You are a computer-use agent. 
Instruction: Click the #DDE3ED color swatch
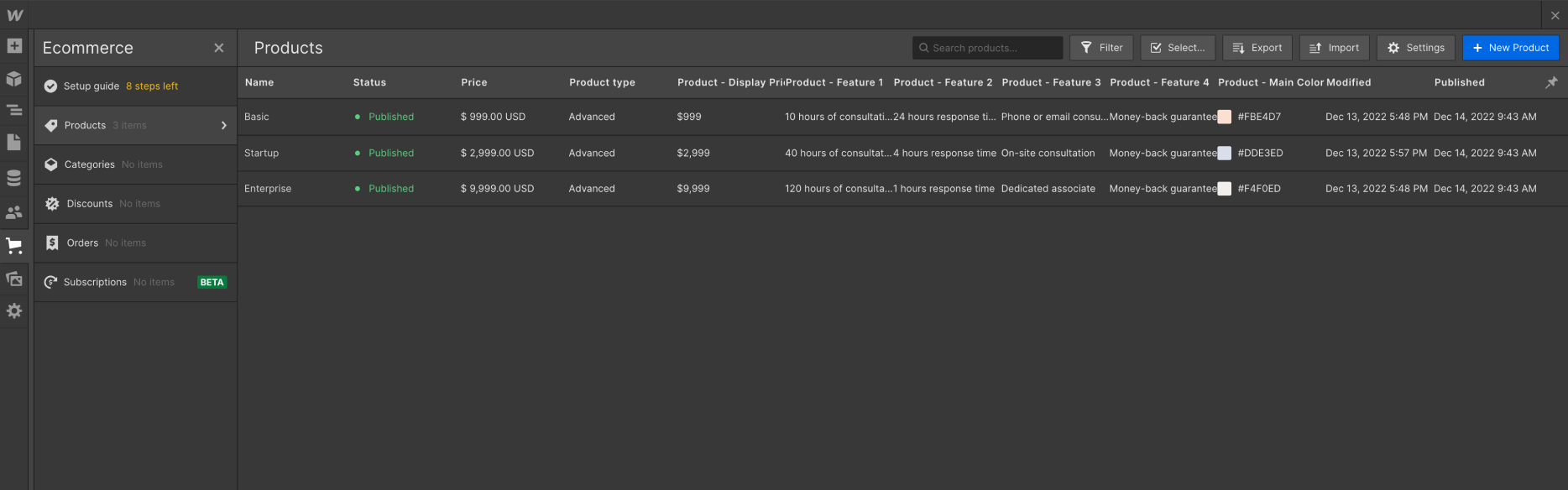pyautogui.click(x=1225, y=153)
